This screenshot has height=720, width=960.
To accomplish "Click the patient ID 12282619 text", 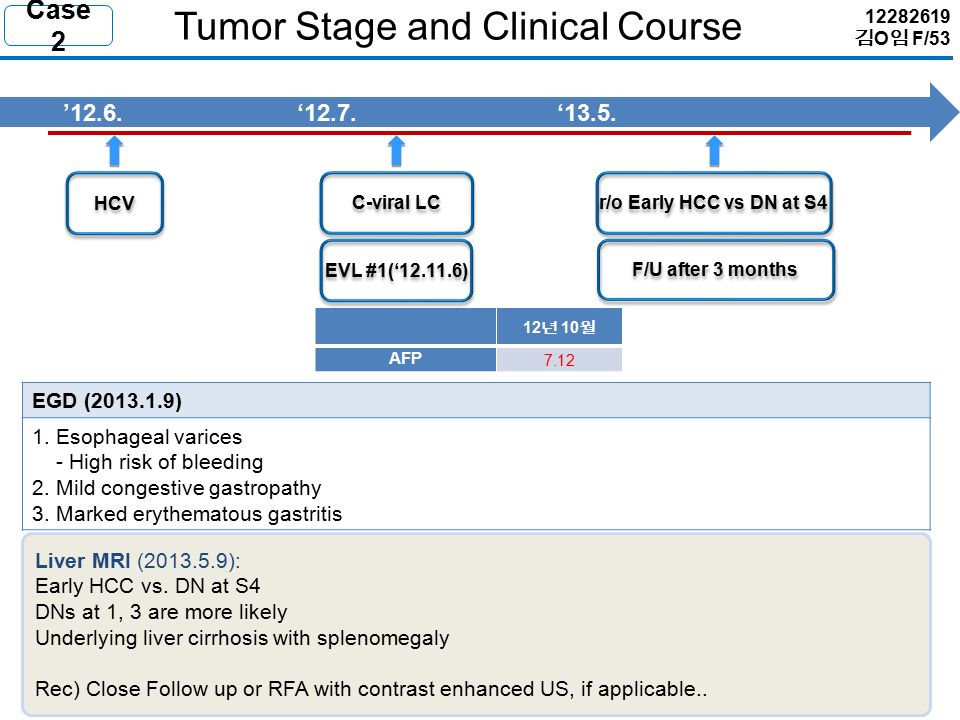I will (907, 16).
